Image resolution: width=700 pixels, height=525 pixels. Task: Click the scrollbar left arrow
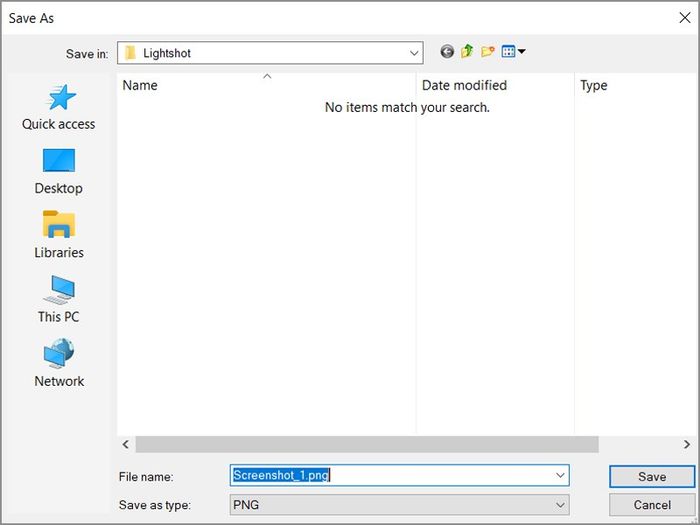(126, 444)
